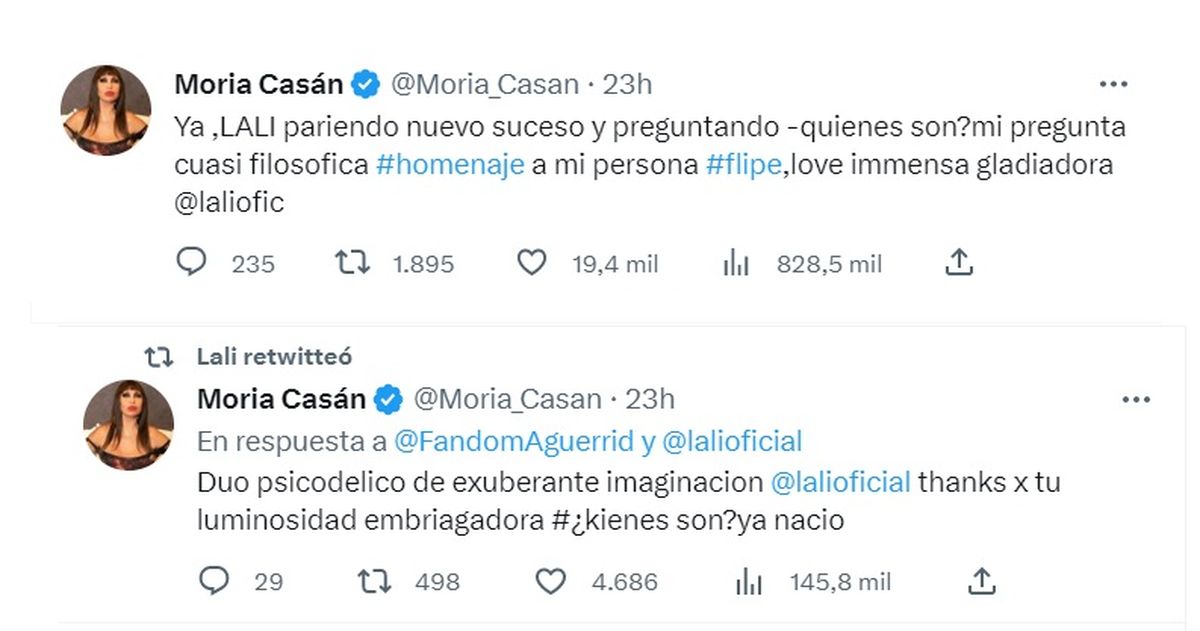The width and height of the screenshot is (1200, 631).
Task: Reply to the Duo psicodelico tweet
Action: (213, 580)
